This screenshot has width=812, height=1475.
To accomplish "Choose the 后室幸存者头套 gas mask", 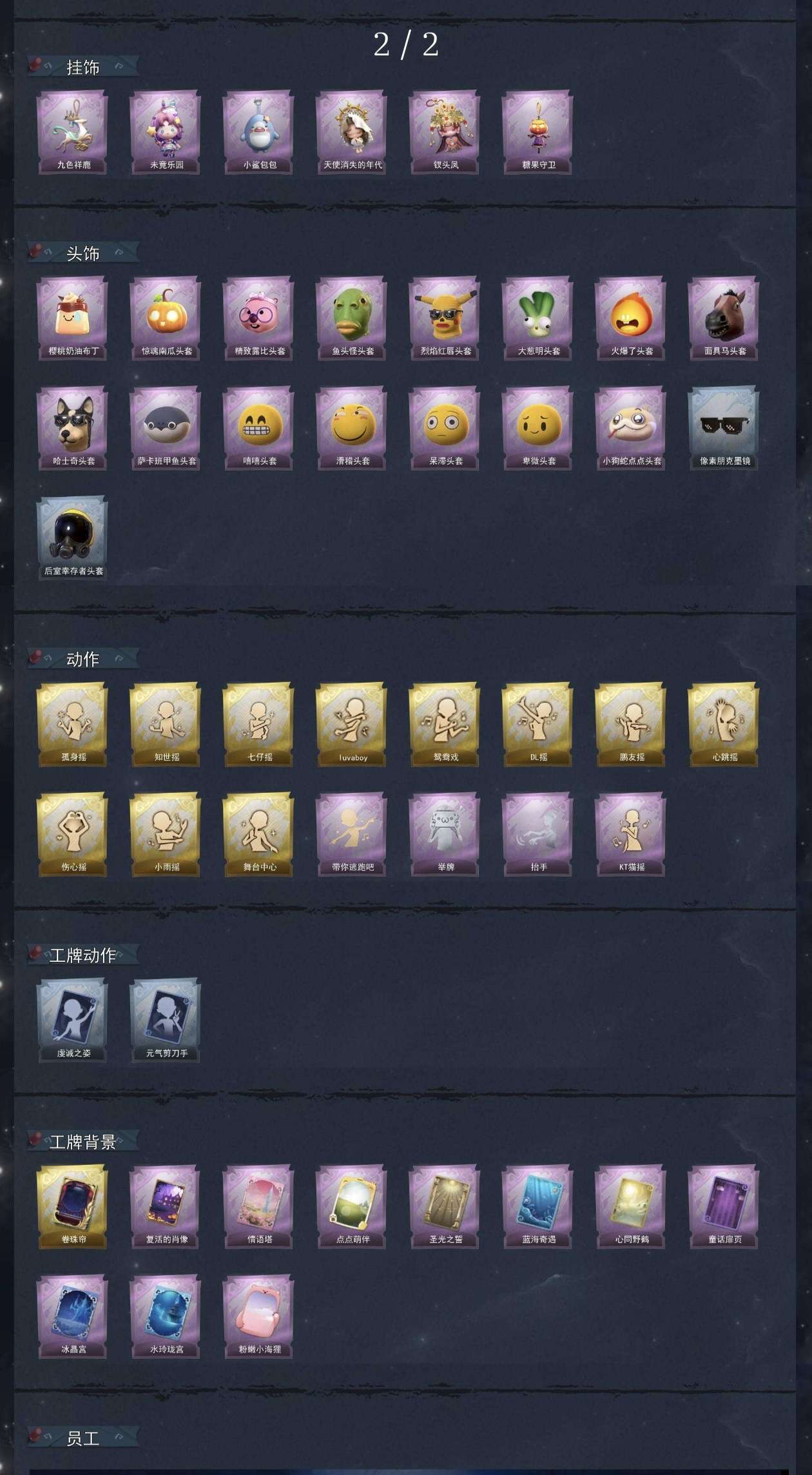I will point(72,538).
